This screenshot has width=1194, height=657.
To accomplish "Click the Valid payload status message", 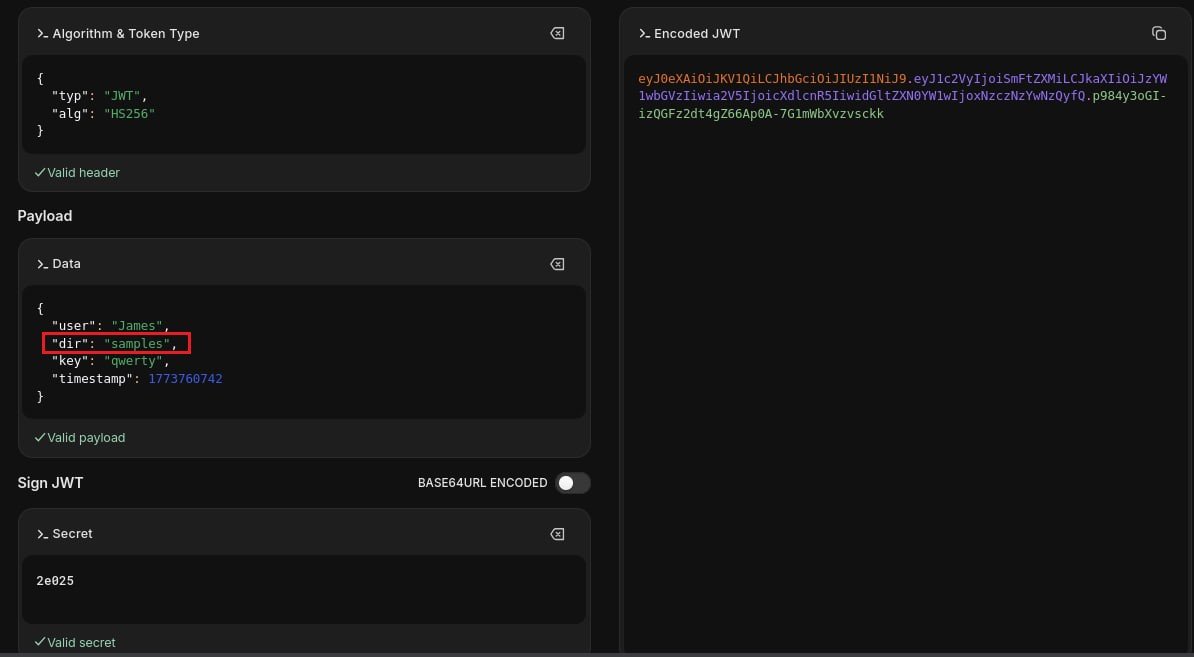I will (x=85, y=438).
